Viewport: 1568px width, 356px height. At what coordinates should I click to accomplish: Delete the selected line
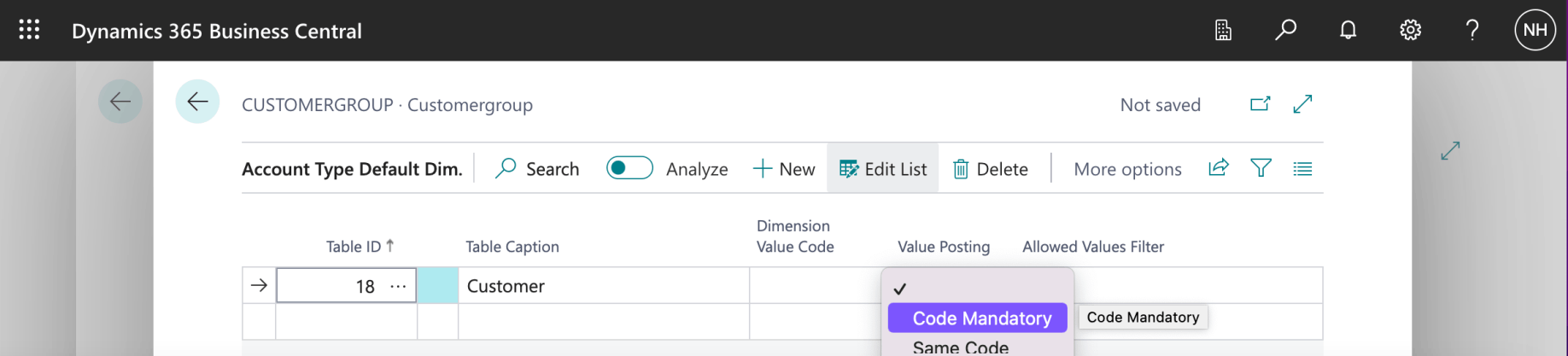coord(991,169)
